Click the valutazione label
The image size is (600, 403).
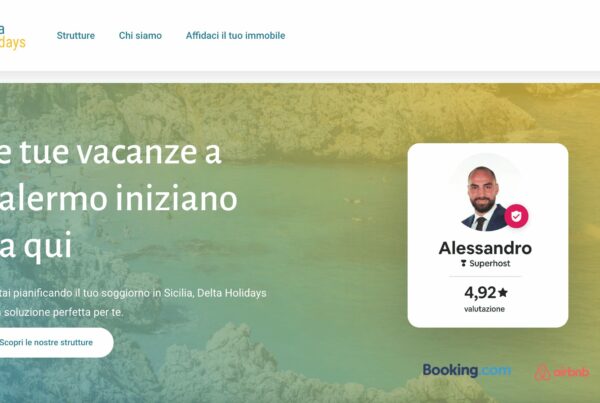tap(484, 309)
